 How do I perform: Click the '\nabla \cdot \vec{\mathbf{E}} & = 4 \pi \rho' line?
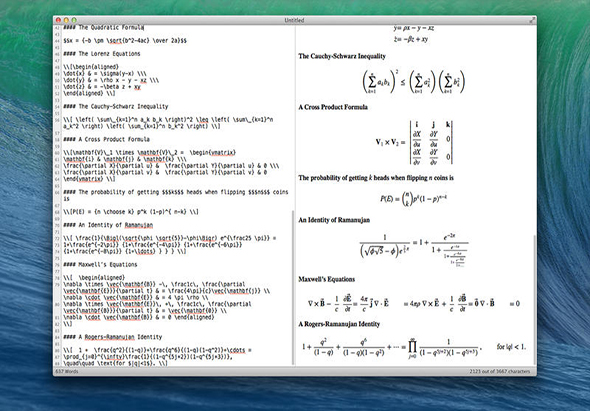click(x=135, y=297)
